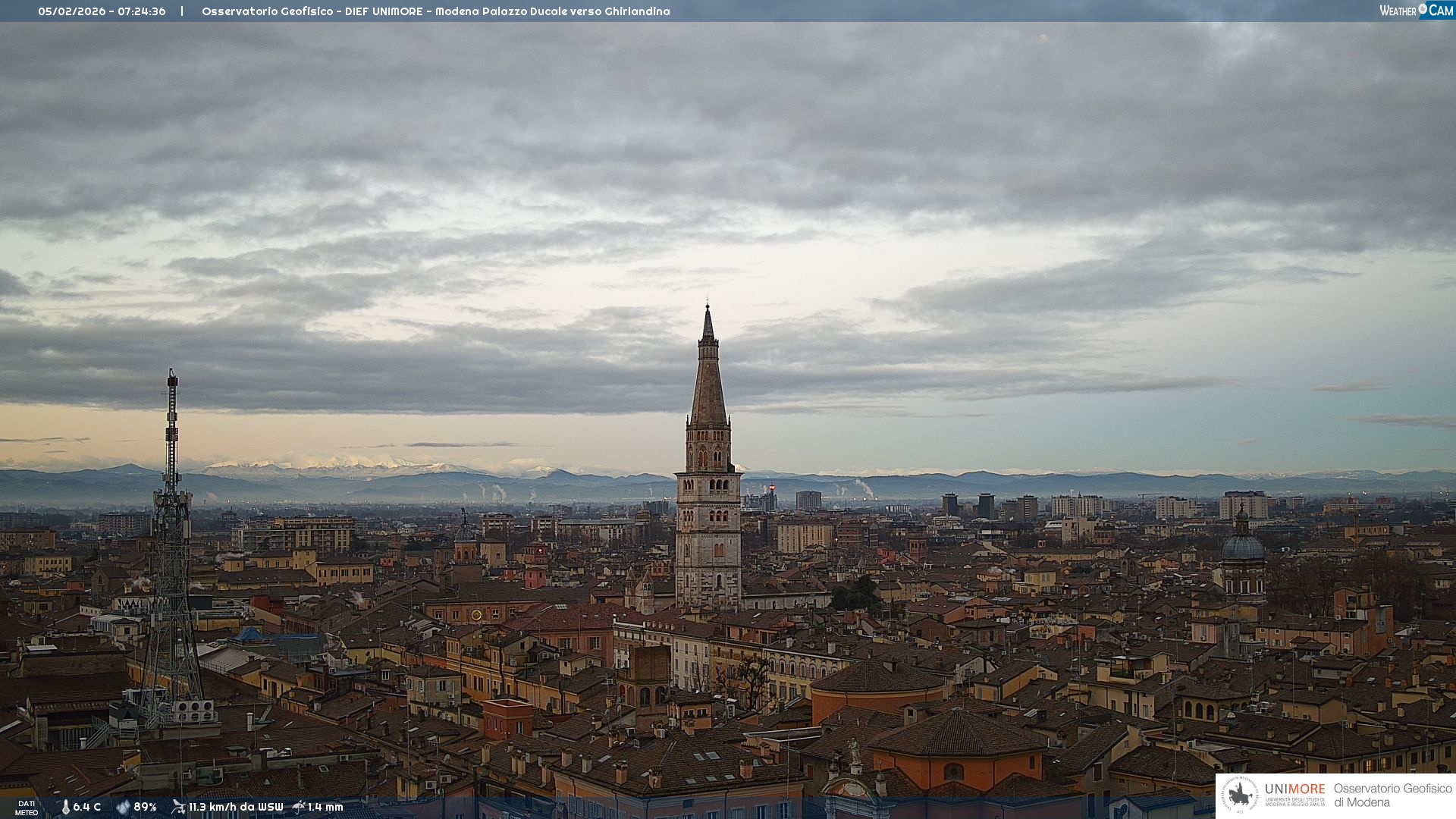The height and width of the screenshot is (819, 1456).
Task: Click the humidity water drops icon
Action: (123, 807)
